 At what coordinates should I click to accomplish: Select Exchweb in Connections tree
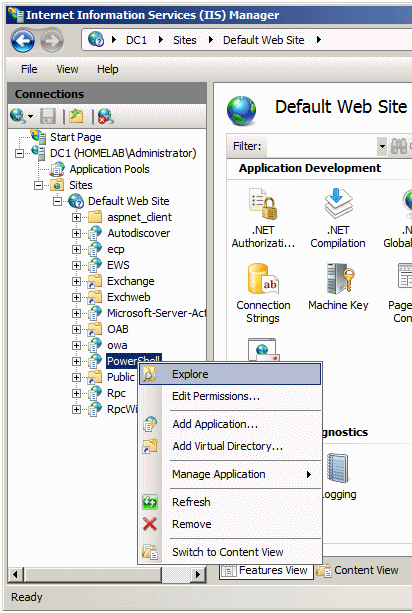(x=129, y=298)
